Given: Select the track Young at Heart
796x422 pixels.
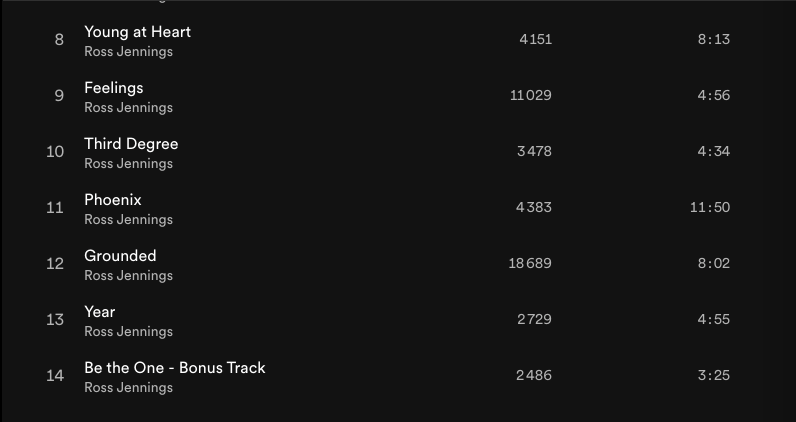Looking at the screenshot, I should (137, 32).
